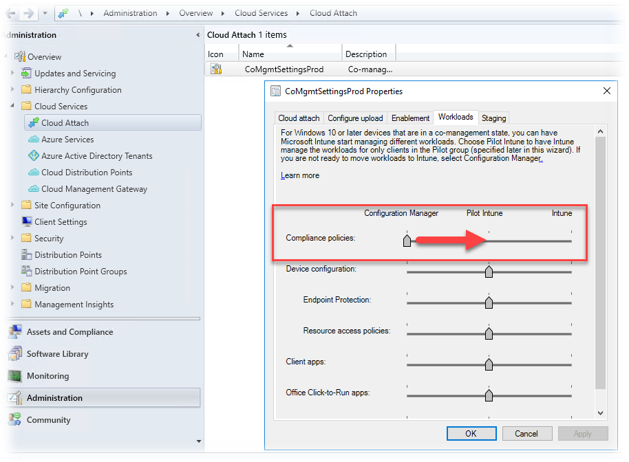The image size is (629, 462).
Task: Click the Client Settings icon
Action: click(x=26, y=222)
